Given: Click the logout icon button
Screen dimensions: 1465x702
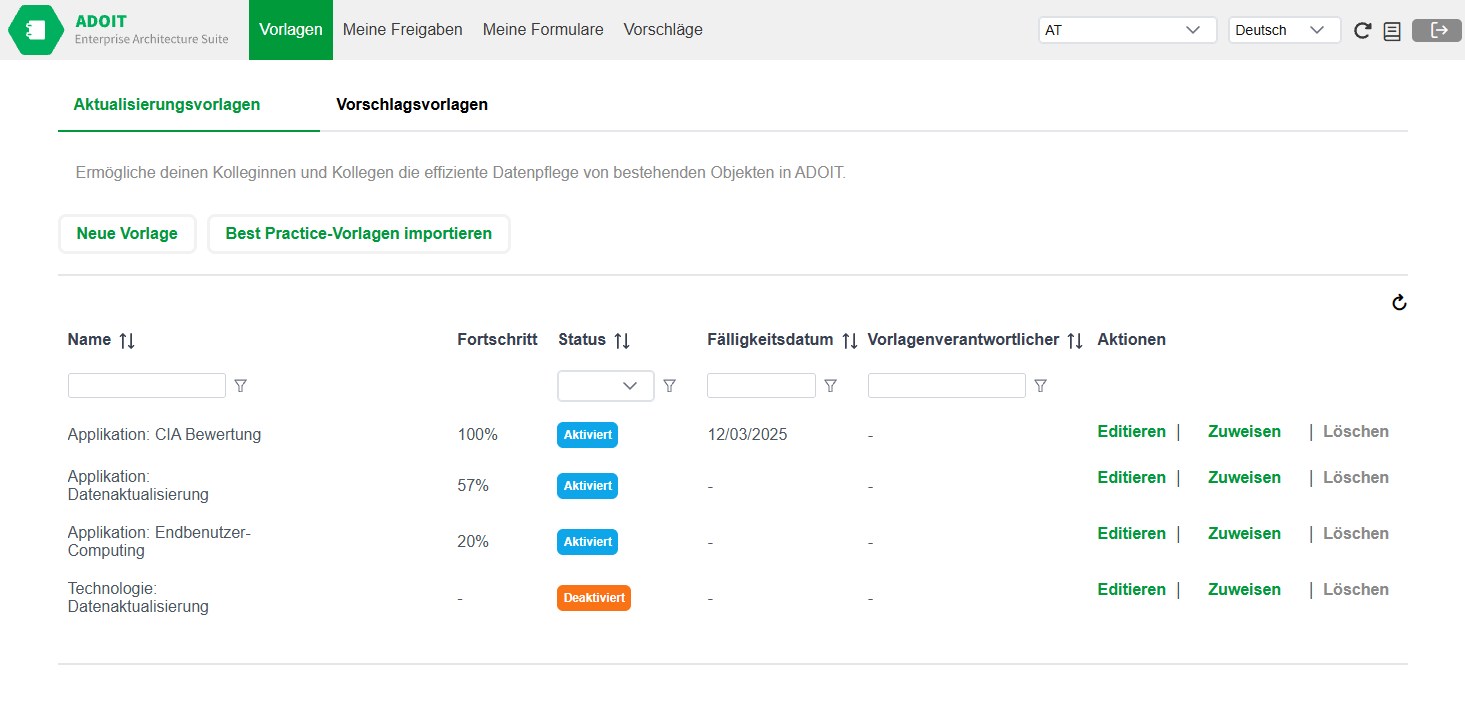Looking at the screenshot, I should 1437,30.
